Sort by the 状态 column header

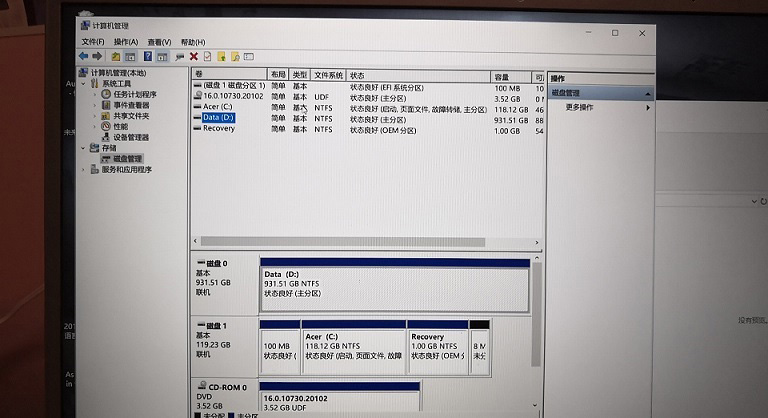[x=418, y=76]
